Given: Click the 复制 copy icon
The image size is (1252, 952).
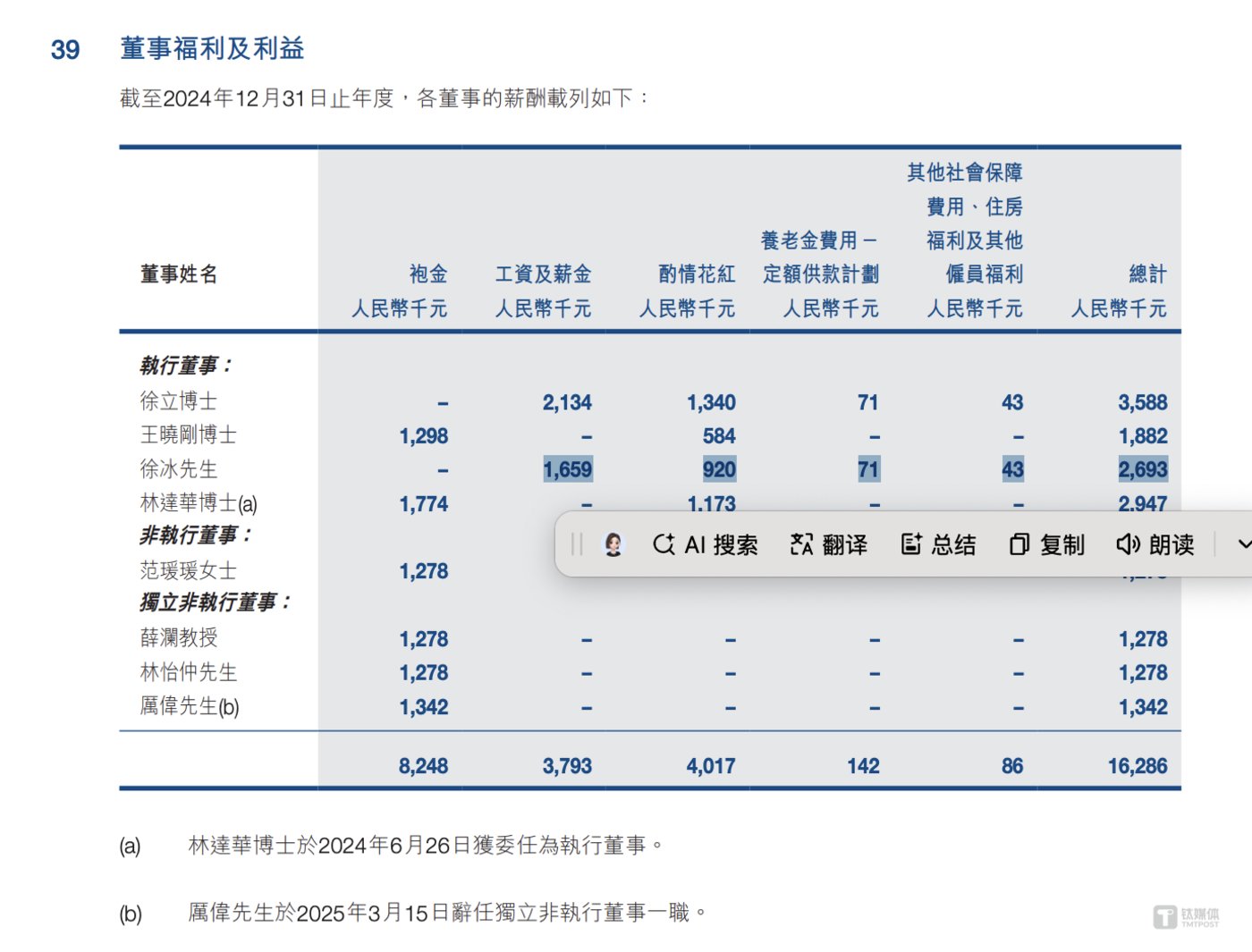Looking at the screenshot, I should tap(1019, 544).
